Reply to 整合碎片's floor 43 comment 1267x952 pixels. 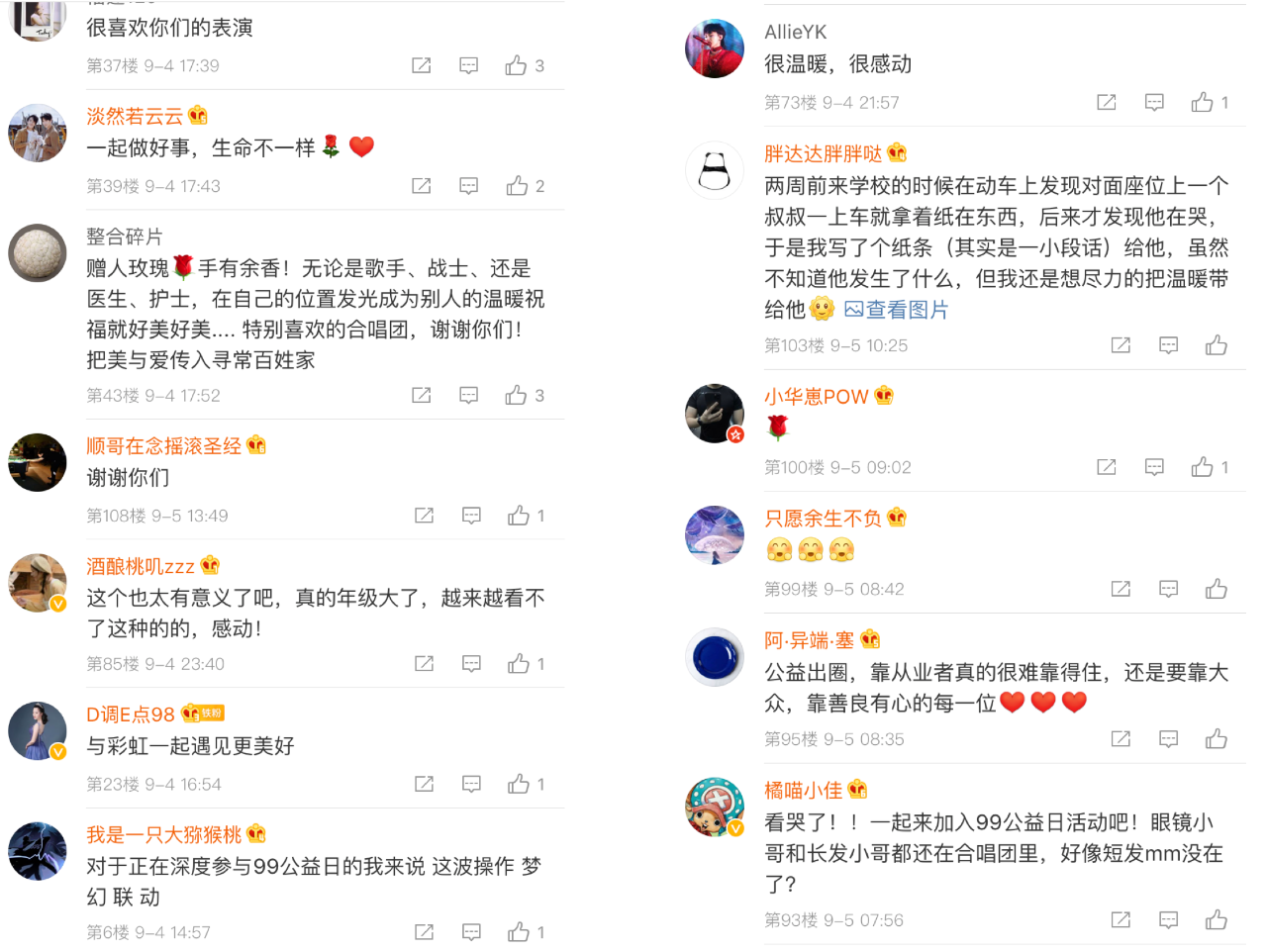pos(469,396)
